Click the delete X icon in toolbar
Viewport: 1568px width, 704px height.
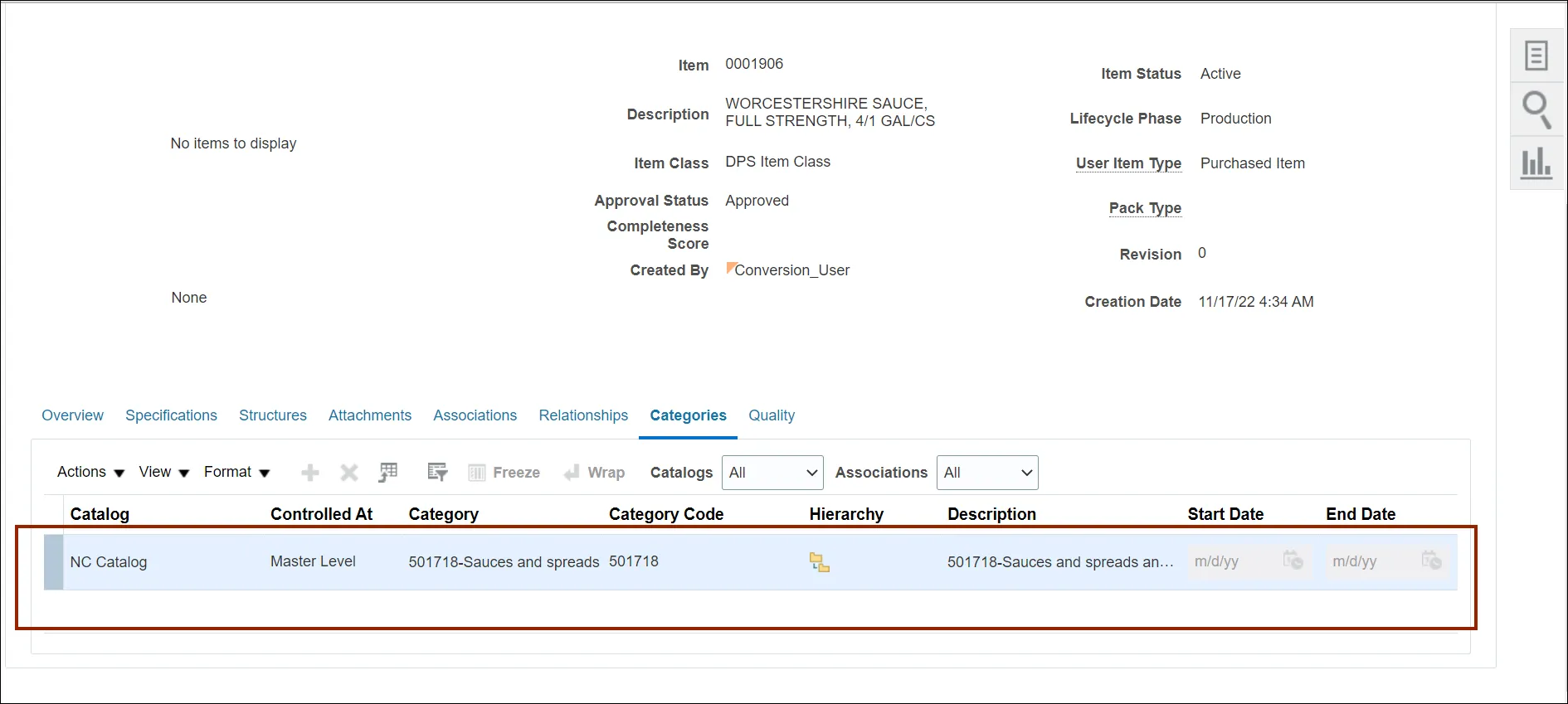(349, 473)
